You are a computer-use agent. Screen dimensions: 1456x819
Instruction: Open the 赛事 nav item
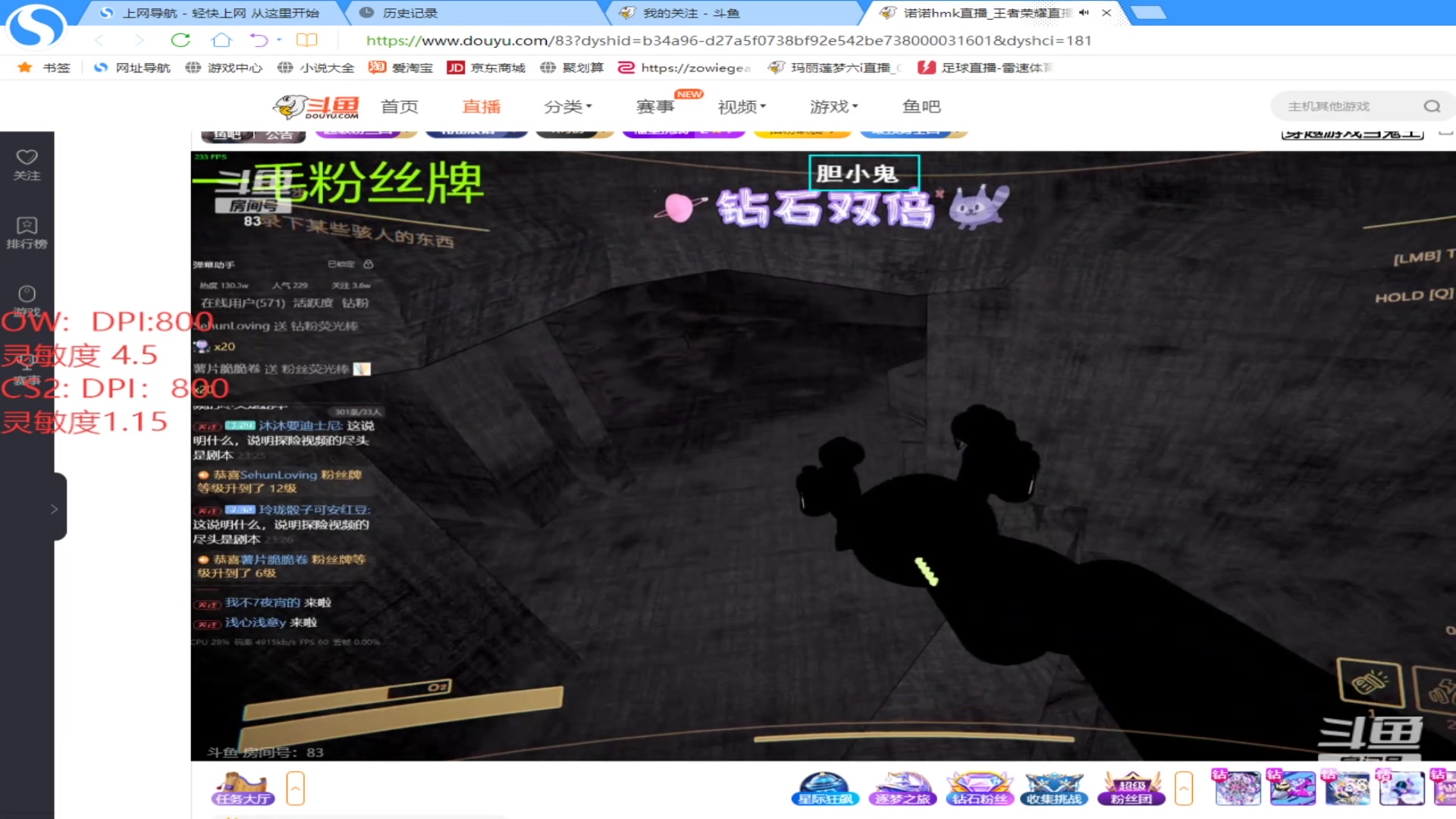pyautogui.click(x=655, y=107)
